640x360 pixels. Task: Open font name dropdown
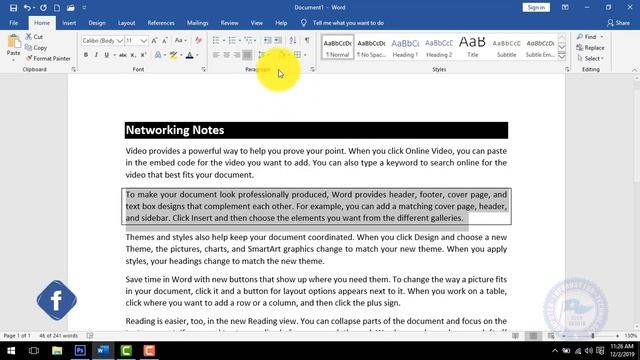tap(120, 41)
